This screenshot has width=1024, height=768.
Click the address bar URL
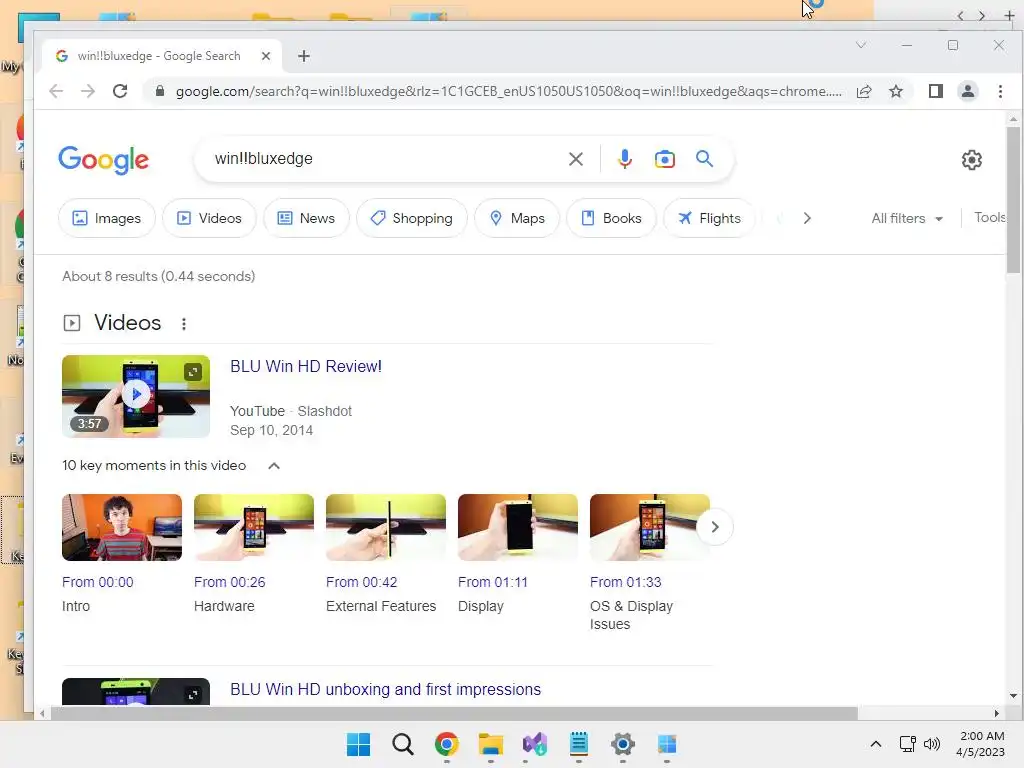pyautogui.click(x=508, y=91)
